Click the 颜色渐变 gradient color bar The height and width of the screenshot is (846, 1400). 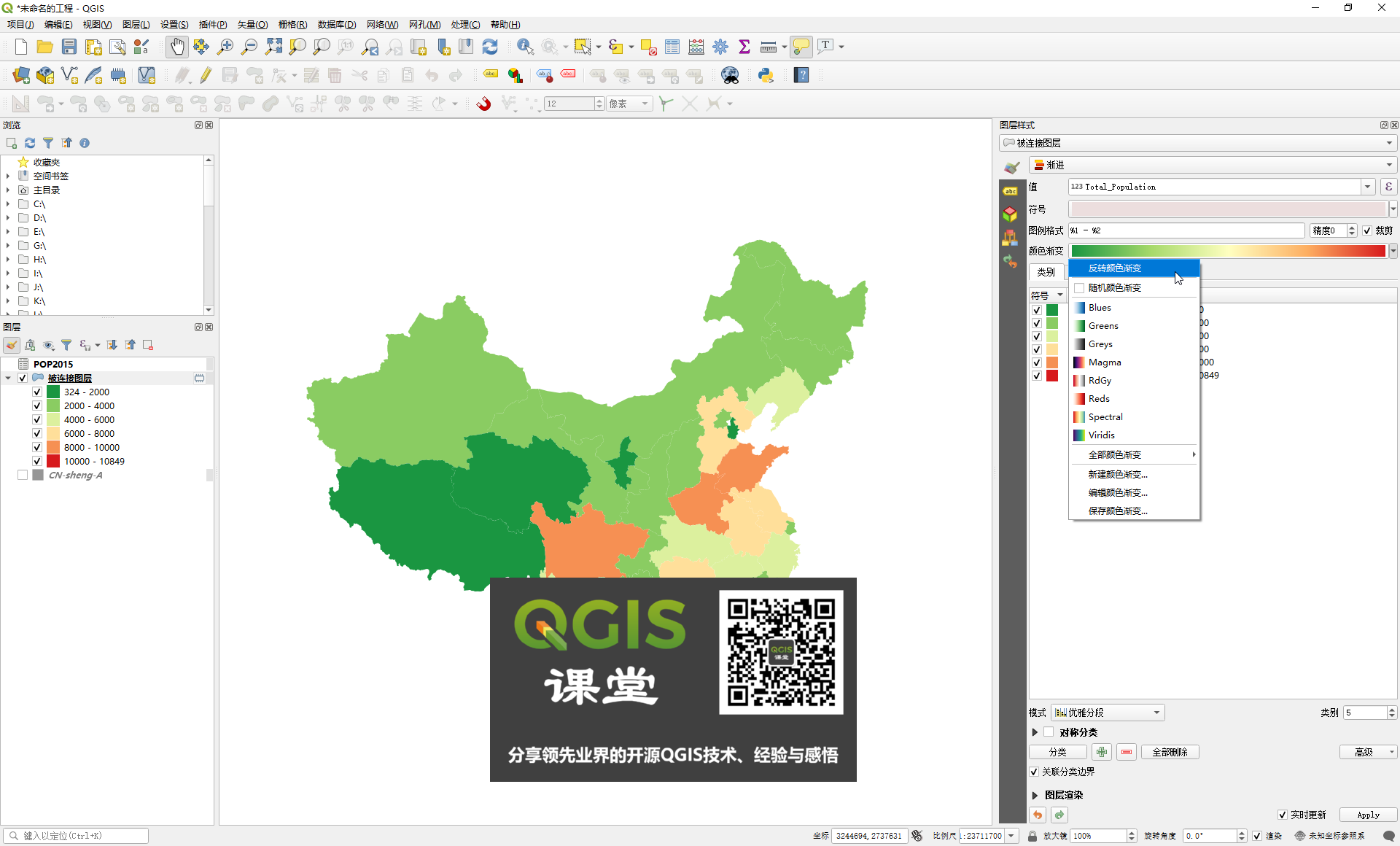pos(1228,251)
